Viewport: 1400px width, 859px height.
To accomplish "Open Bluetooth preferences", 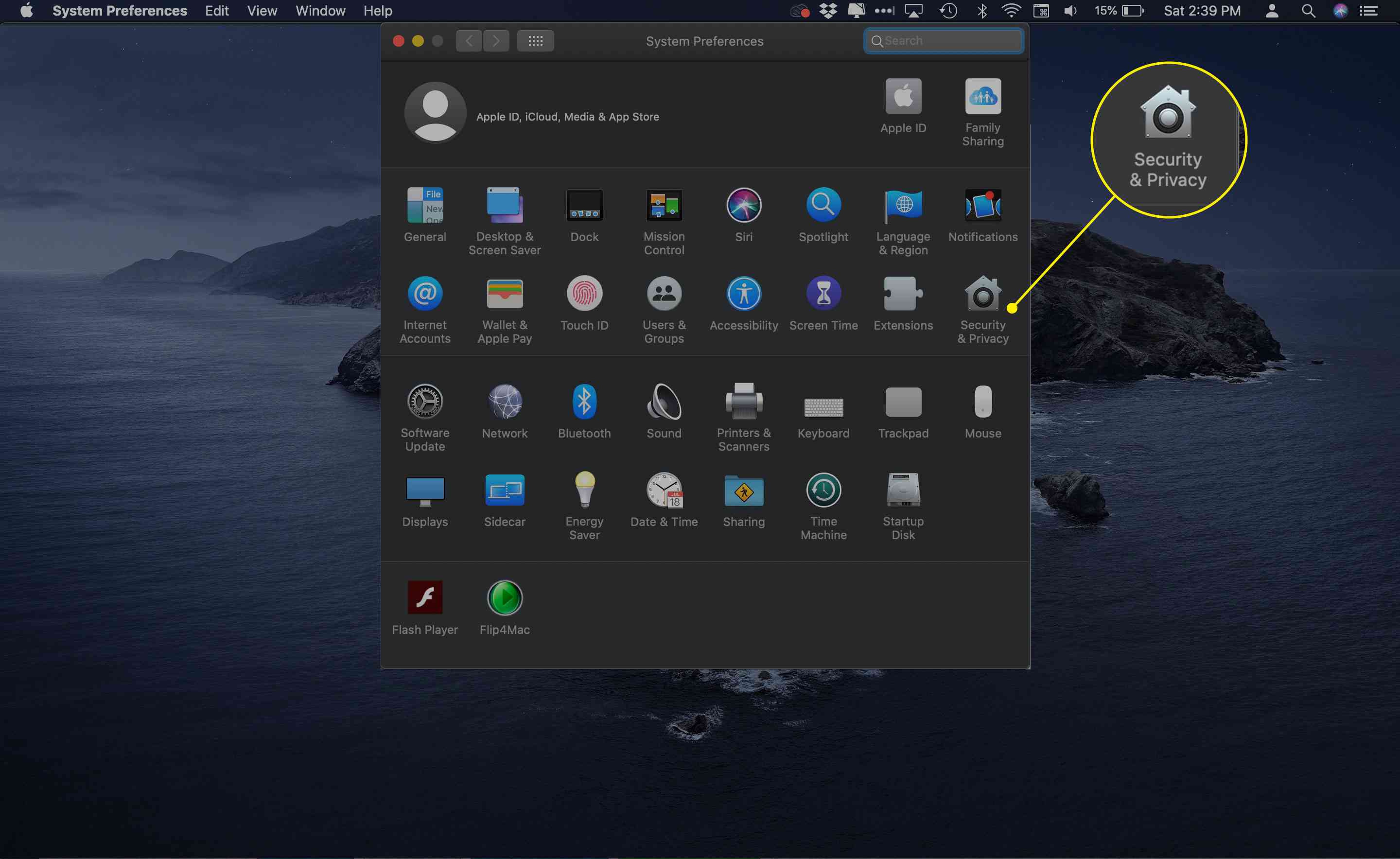I will pos(584,404).
